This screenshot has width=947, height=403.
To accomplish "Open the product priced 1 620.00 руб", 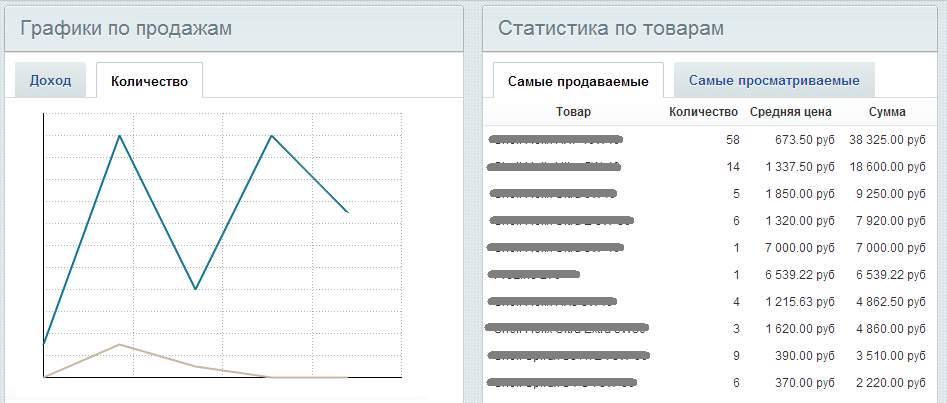I will pyautogui.click(x=567, y=329).
